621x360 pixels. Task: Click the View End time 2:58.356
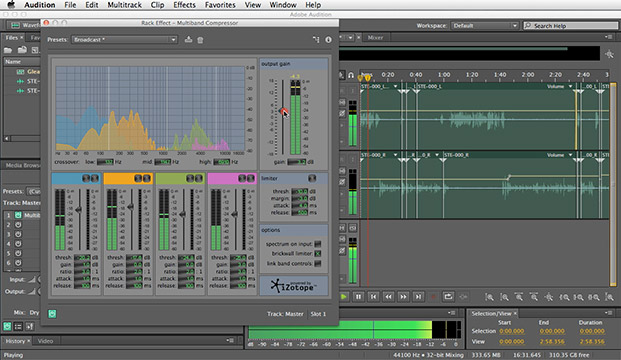click(x=552, y=341)
